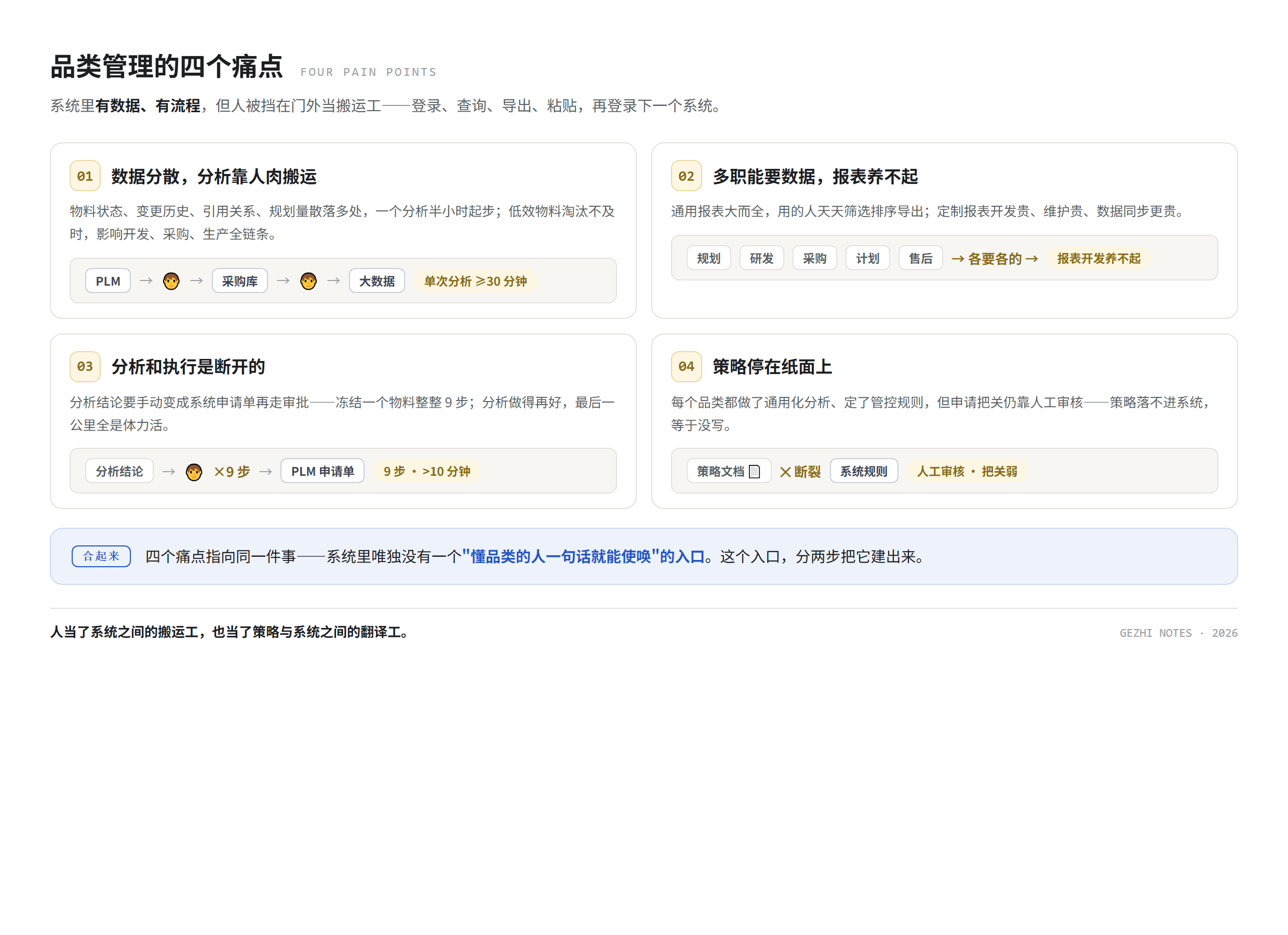Select the 售后 chip
This screenshot has width=1288, height=935.
(921, 258)
